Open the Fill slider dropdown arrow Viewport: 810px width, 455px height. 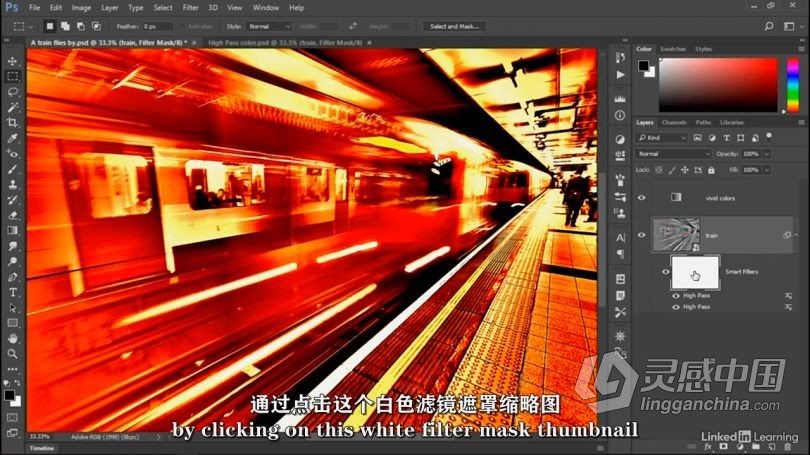[767, 170]
